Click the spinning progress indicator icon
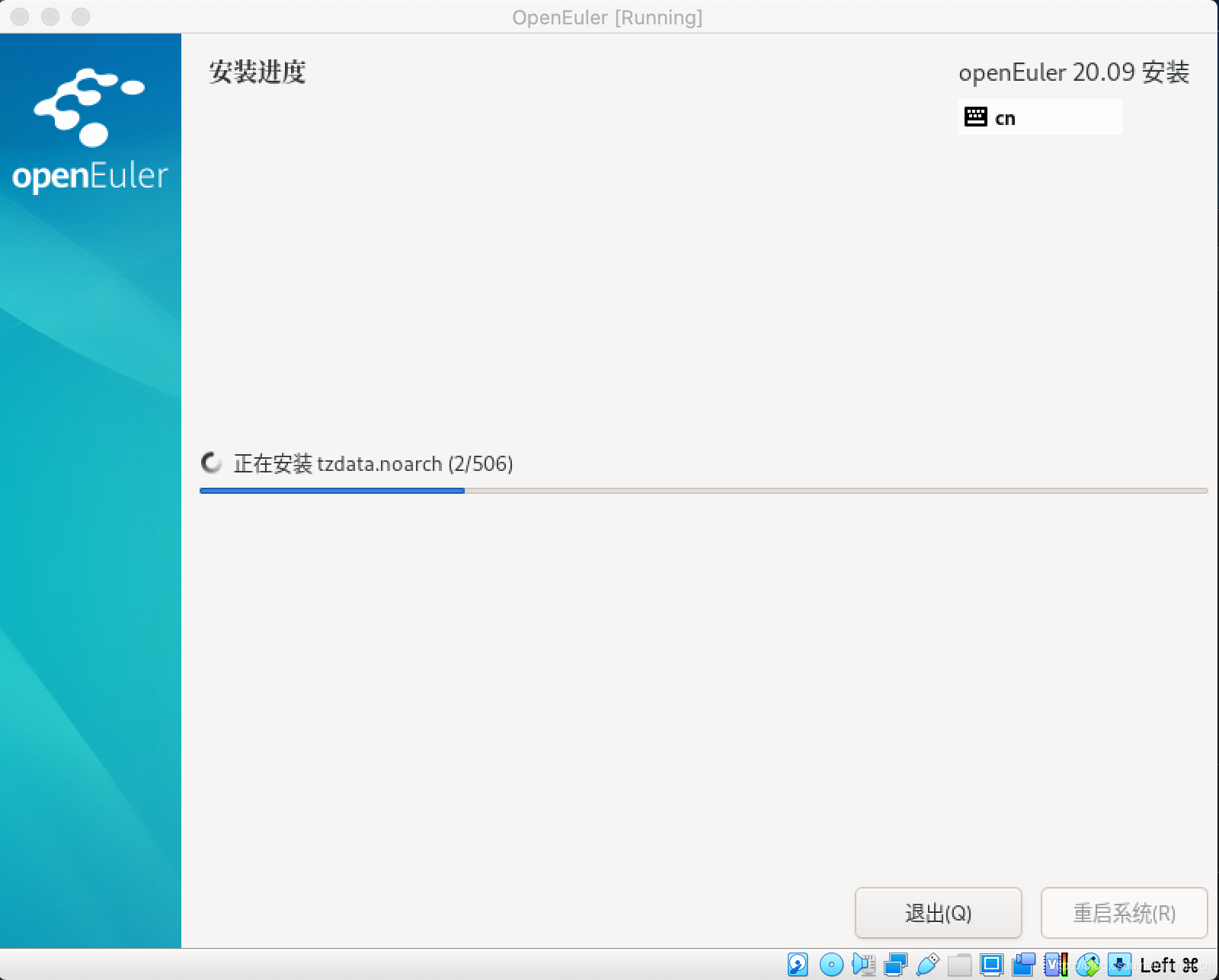The width and height of the screenshot is (1219, 980). click(x=211, y=463)
